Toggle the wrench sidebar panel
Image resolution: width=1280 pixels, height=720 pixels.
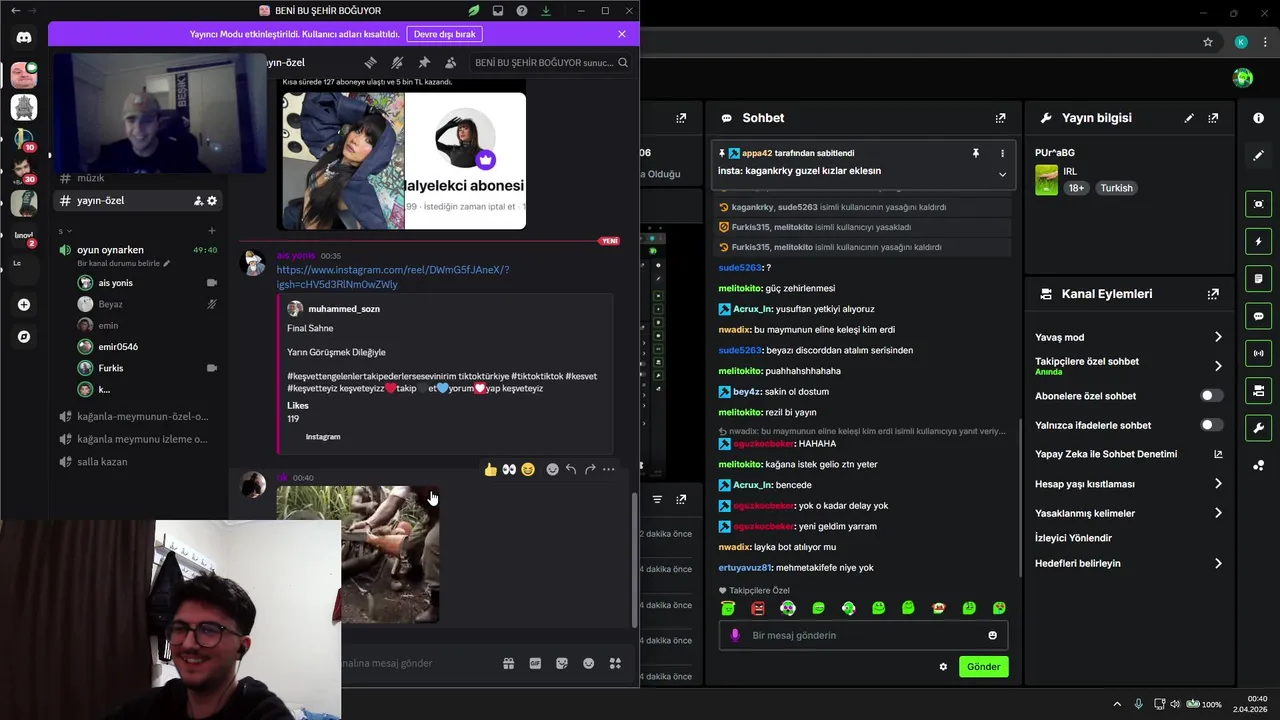(1259, 428)
